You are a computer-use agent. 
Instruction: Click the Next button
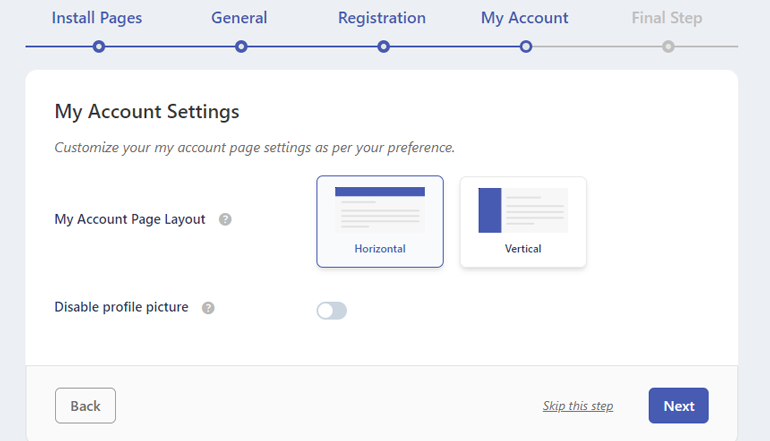[x=679, y=406]
